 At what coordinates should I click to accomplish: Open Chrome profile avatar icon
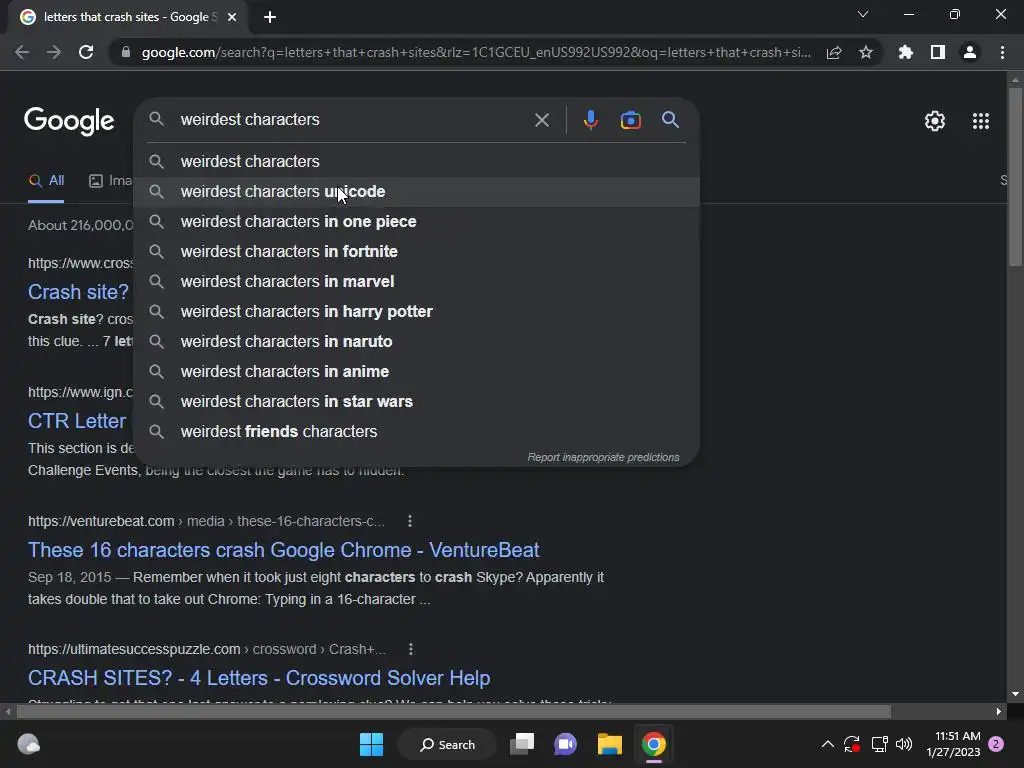click(970, 52)
